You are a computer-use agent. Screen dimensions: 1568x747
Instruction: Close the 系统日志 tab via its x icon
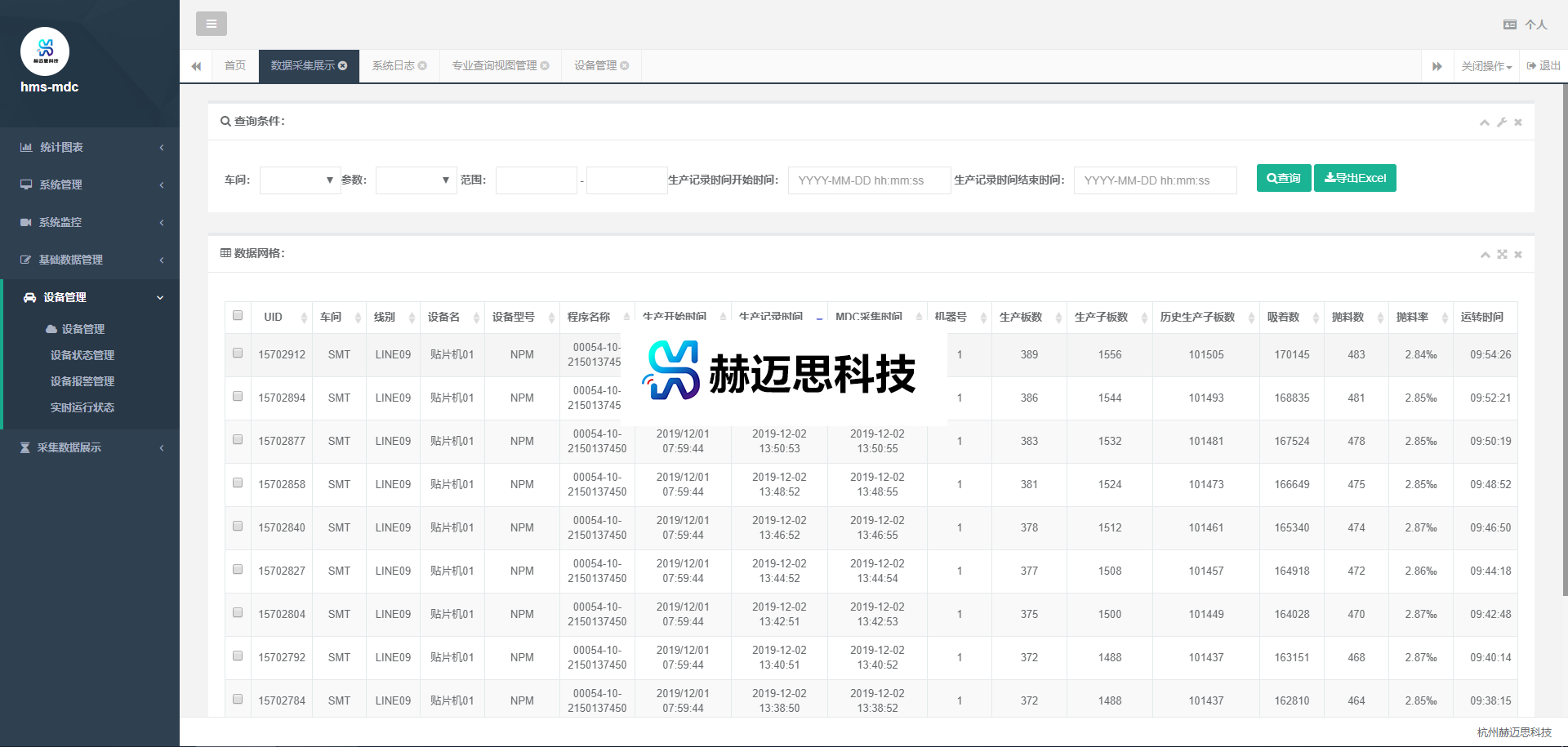coord(422,65)
